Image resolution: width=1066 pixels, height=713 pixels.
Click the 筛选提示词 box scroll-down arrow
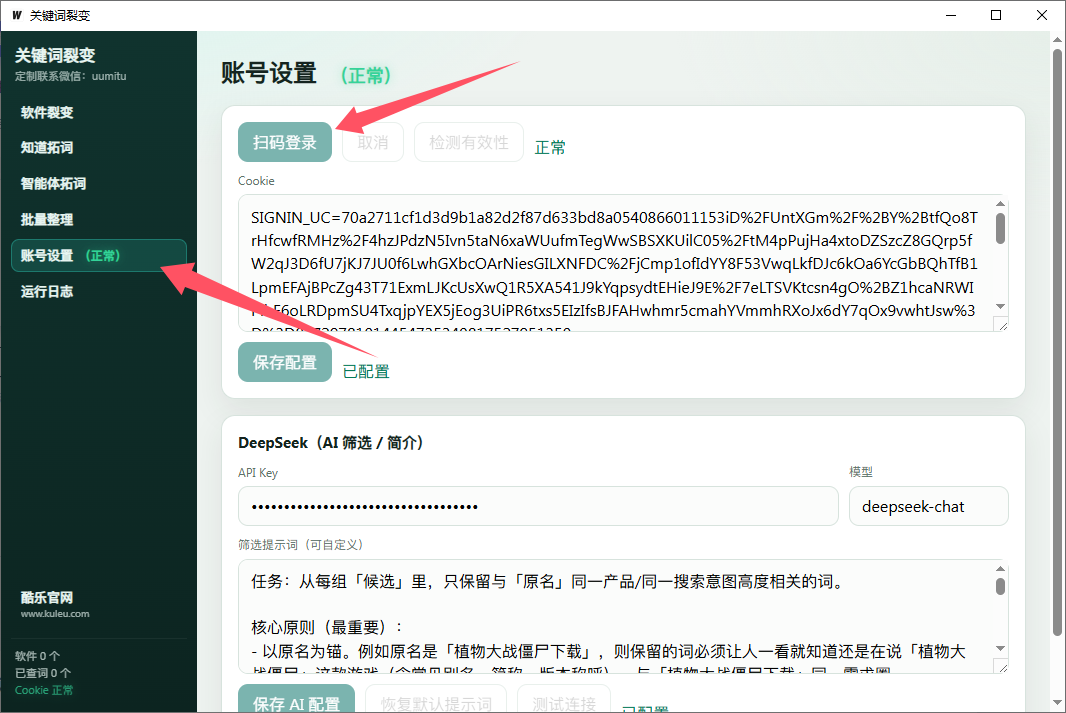tap(1000, 648)
